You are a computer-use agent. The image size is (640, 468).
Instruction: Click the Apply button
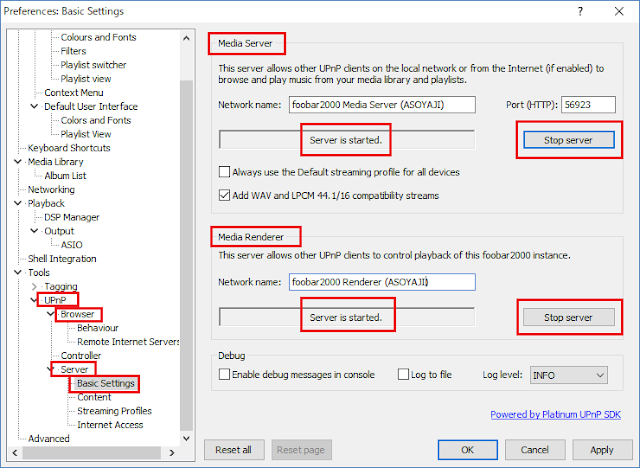(602, 450)
